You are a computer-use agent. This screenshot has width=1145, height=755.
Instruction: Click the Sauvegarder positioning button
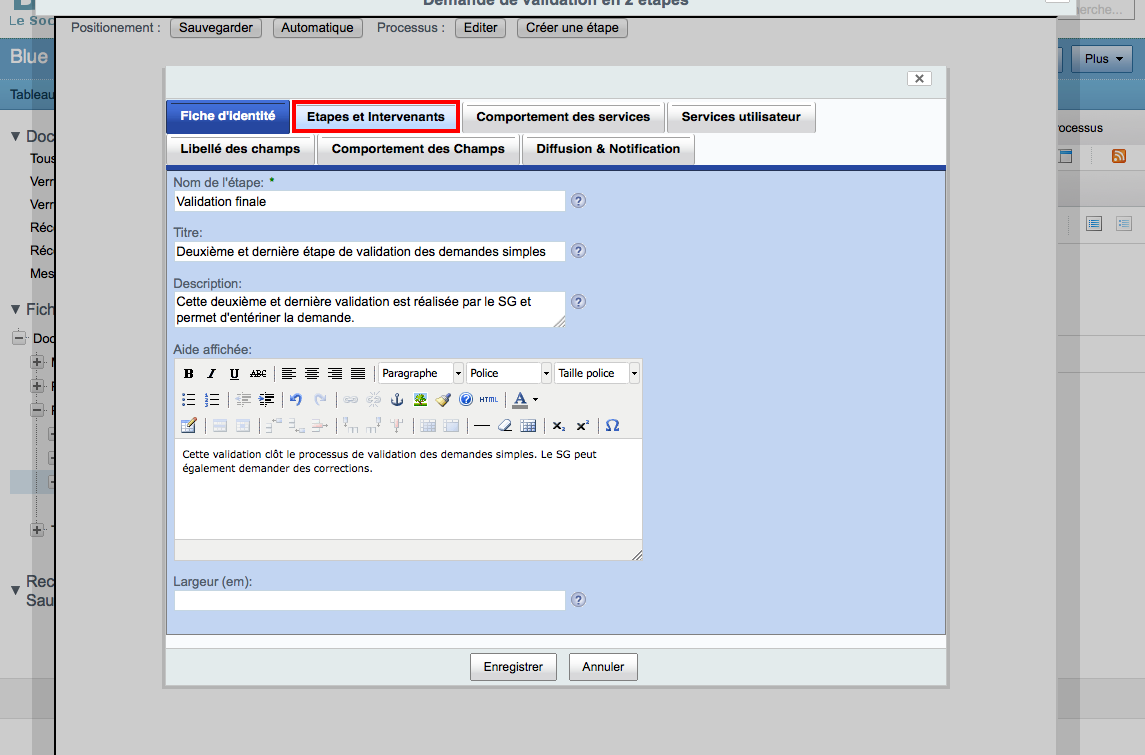(216, 28)
